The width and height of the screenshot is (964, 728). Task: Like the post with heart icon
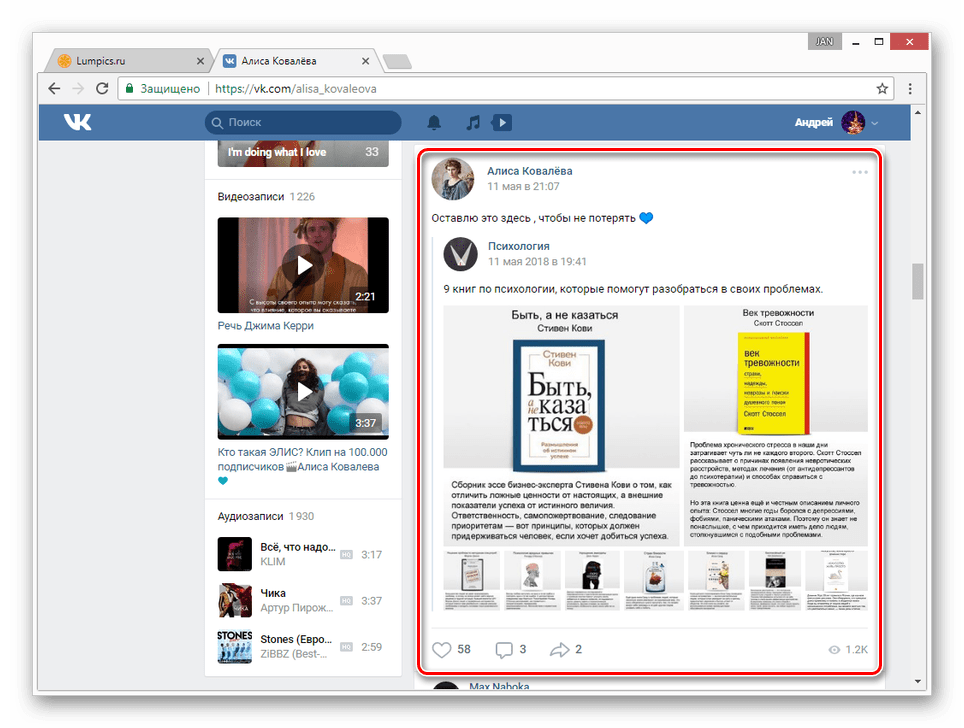tap(441, 650)
